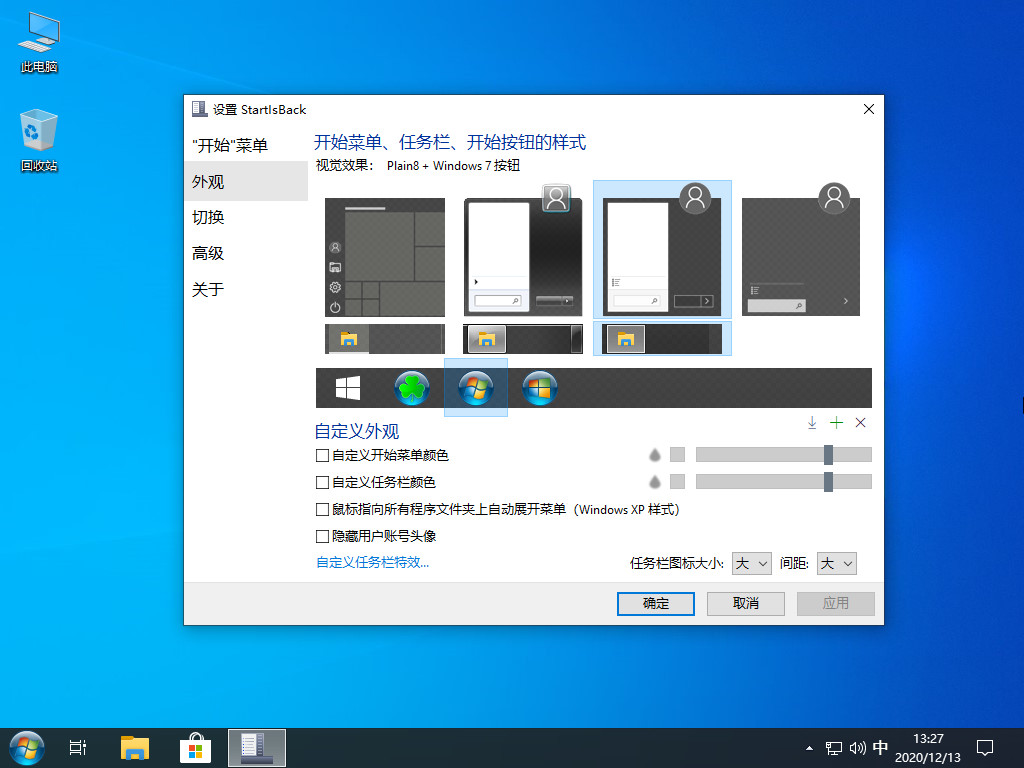The width and height of the screenshot is (1024, 768).
Task: Select the Windows 10 tile style menu thumbnail
Action: [x=385, y=257]
